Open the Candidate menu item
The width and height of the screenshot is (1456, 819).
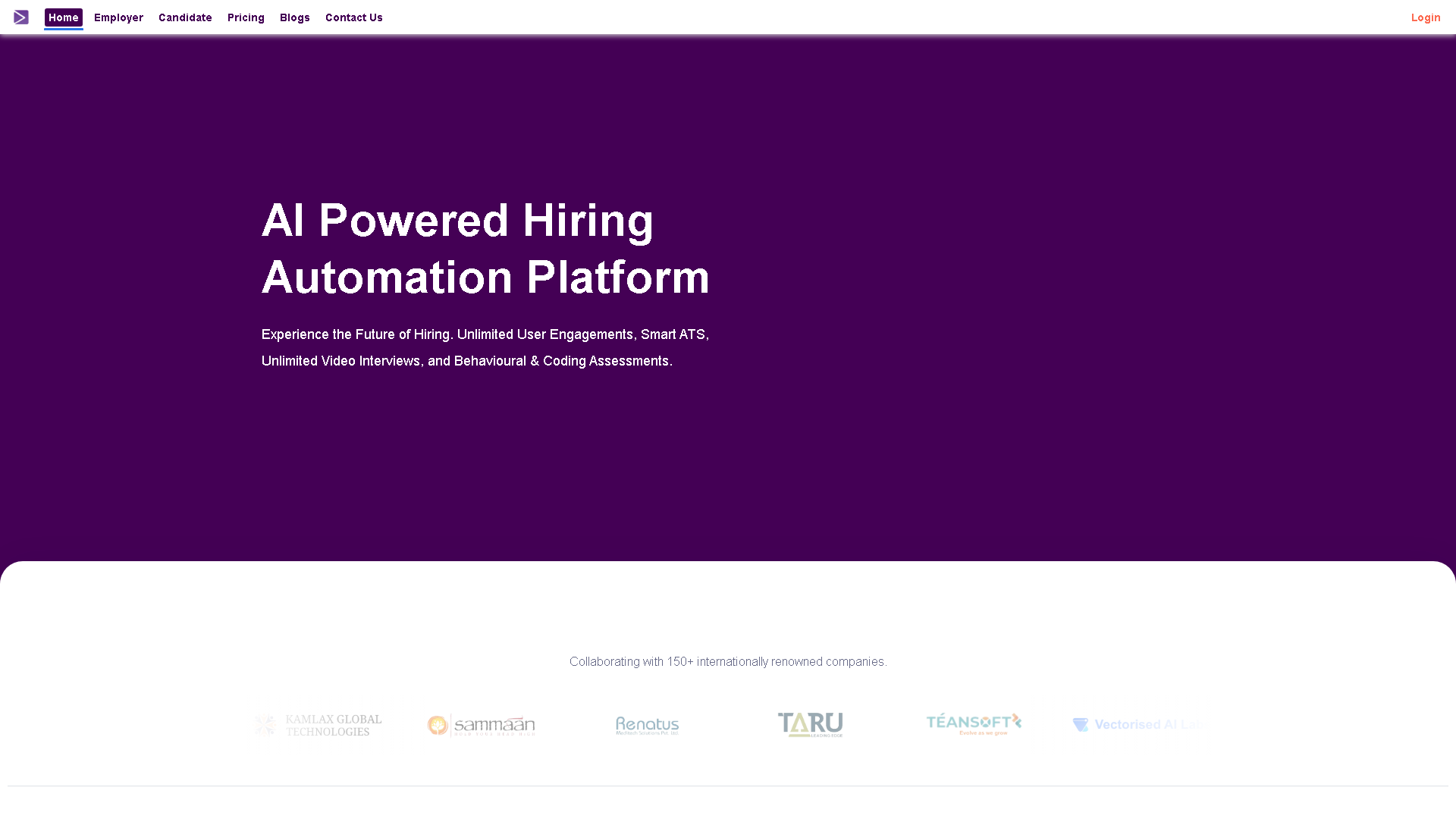point(185,17)
